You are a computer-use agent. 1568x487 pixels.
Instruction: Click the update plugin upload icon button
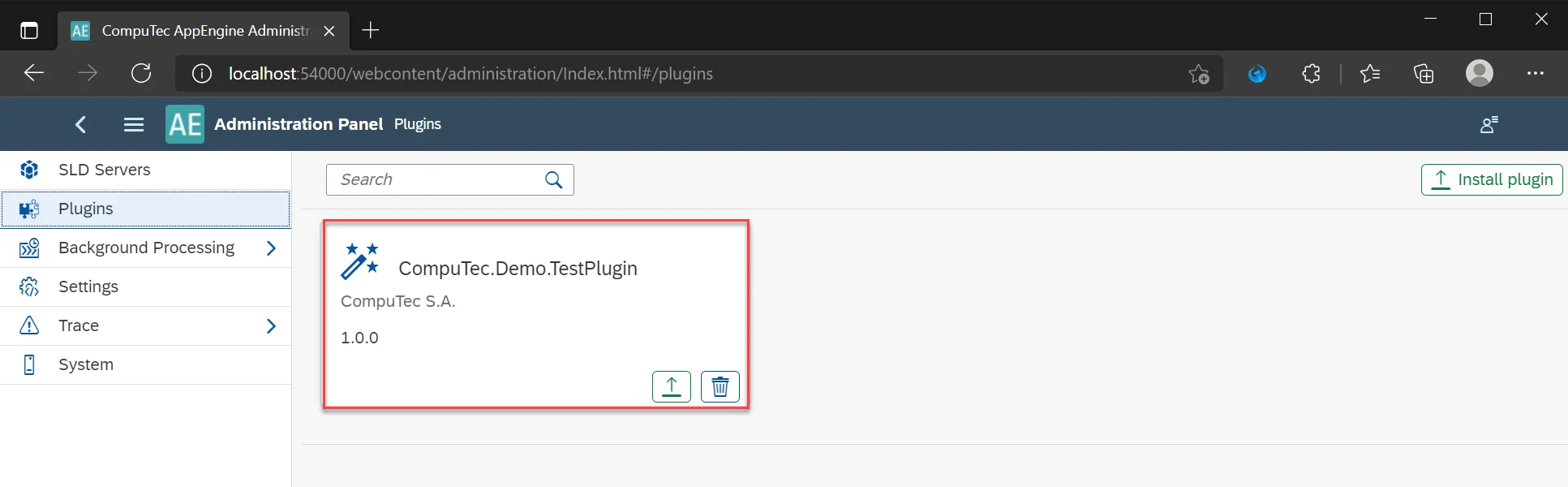click(672, 386)
